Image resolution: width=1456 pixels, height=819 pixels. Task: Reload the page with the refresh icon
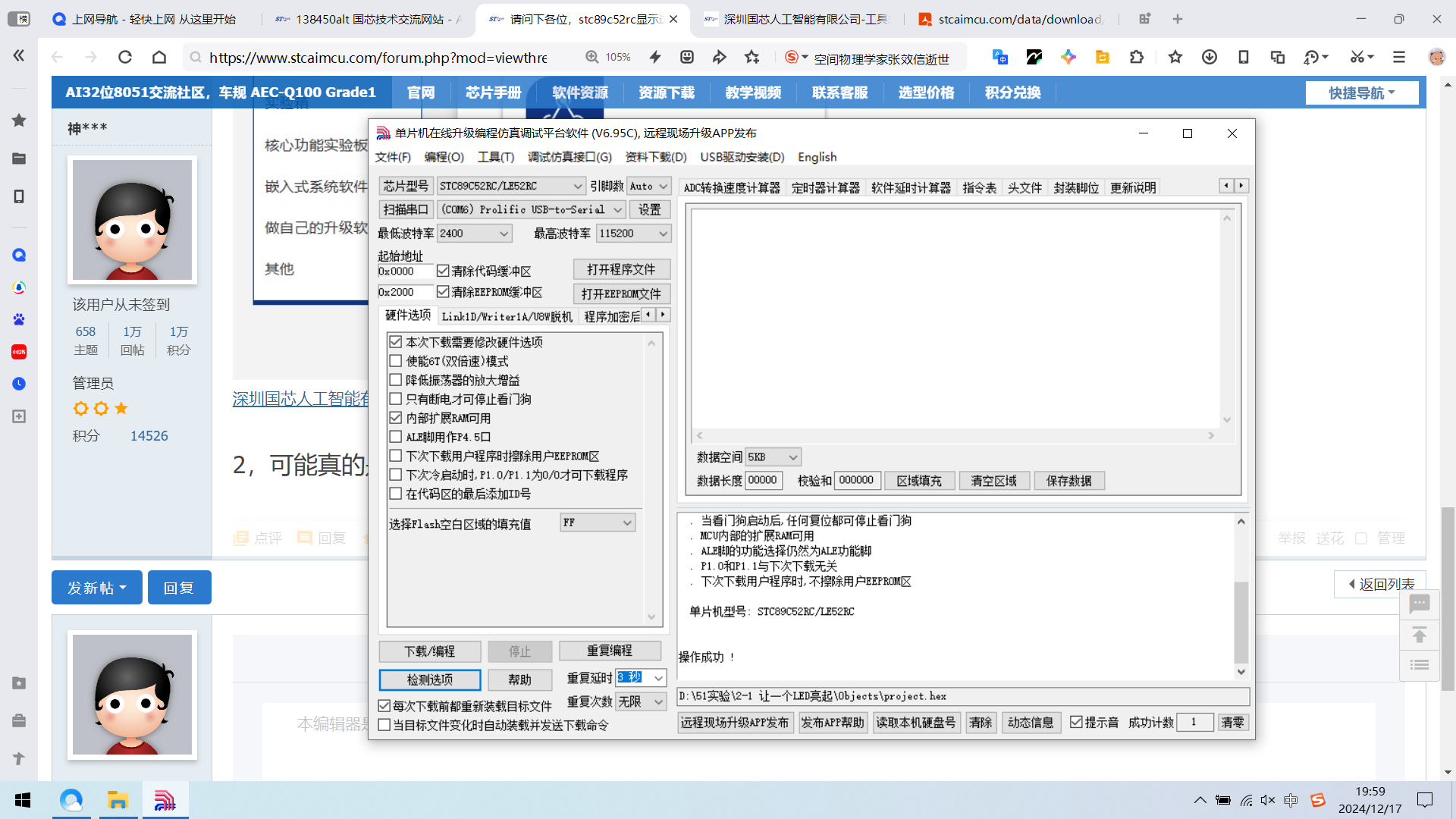125,57
